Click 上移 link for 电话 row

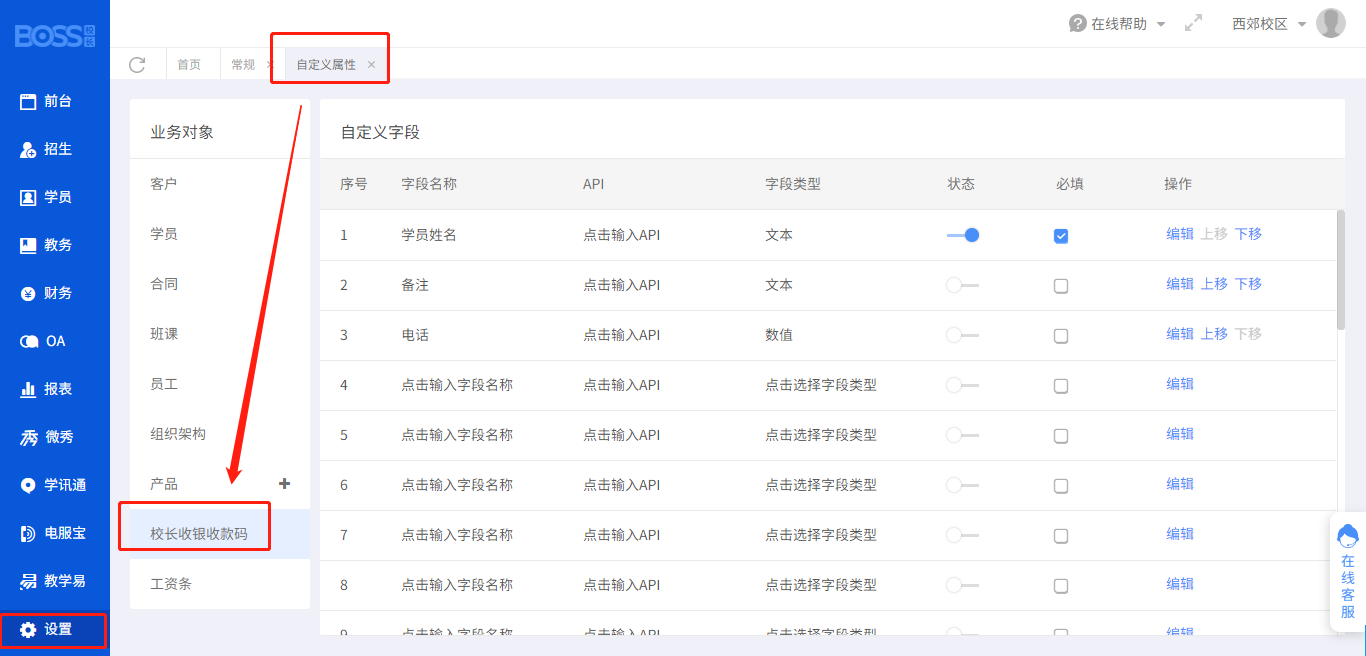click(x=1214, y=334)
